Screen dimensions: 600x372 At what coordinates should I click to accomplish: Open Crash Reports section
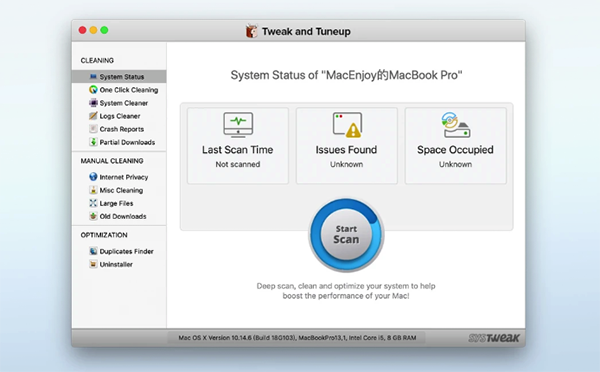119,129
